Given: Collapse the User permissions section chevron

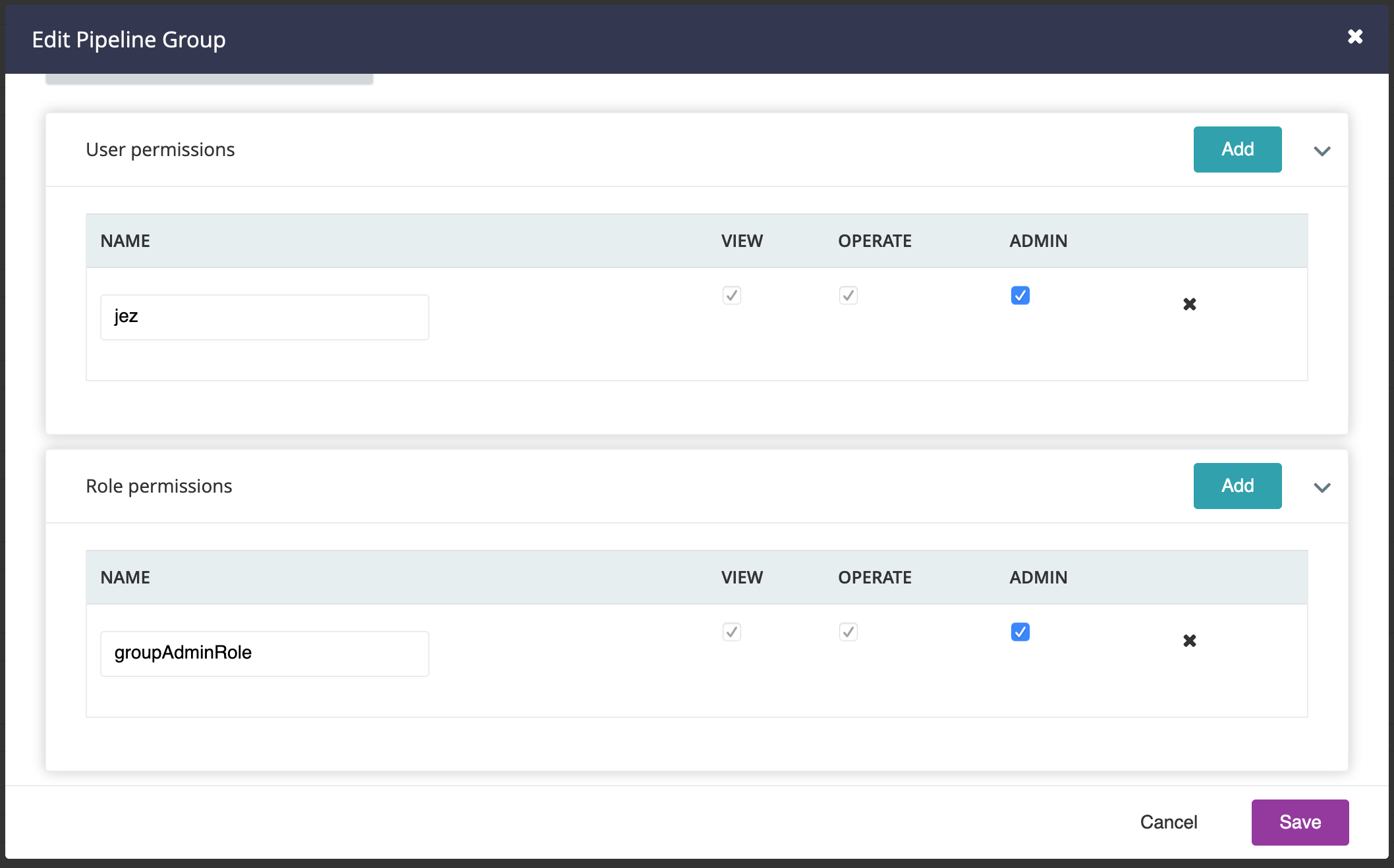Looking at the screenshot, I should 1322,151.
